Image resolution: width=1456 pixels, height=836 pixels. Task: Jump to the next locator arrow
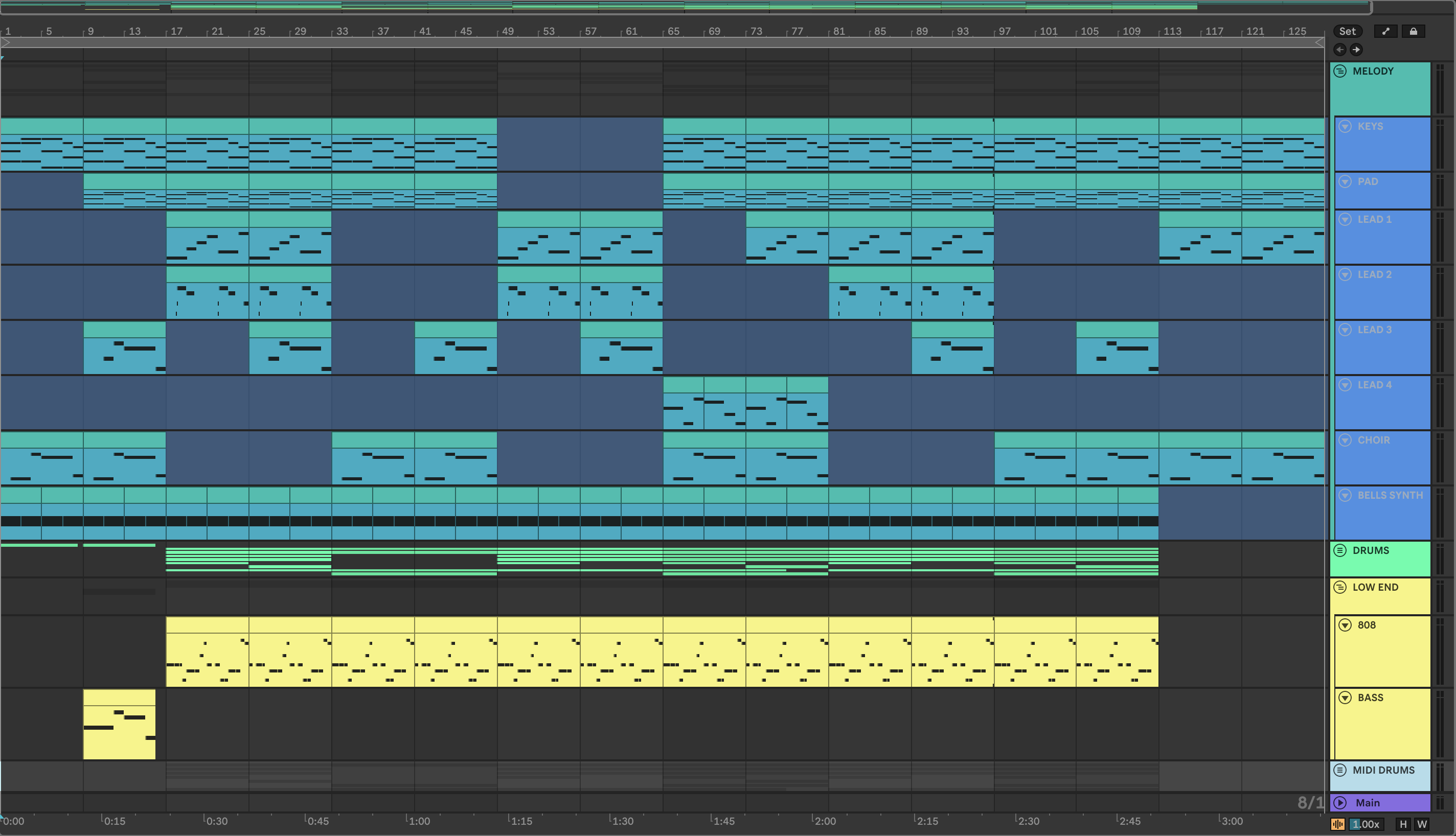[1356, 50]
